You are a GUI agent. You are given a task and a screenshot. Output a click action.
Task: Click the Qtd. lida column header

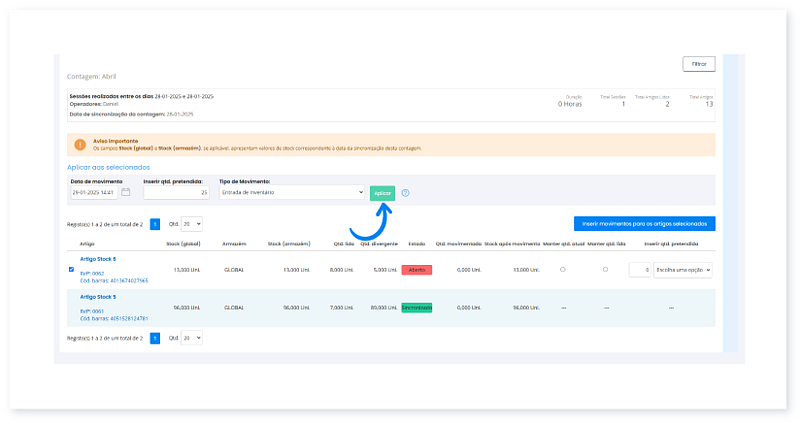tap(343, 244)
